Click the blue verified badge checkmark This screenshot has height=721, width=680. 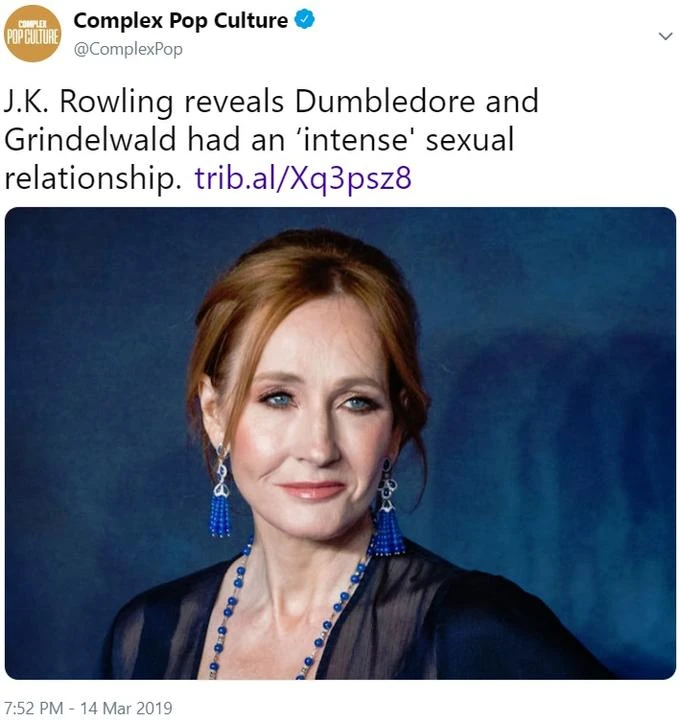click(x=304, y=20)
